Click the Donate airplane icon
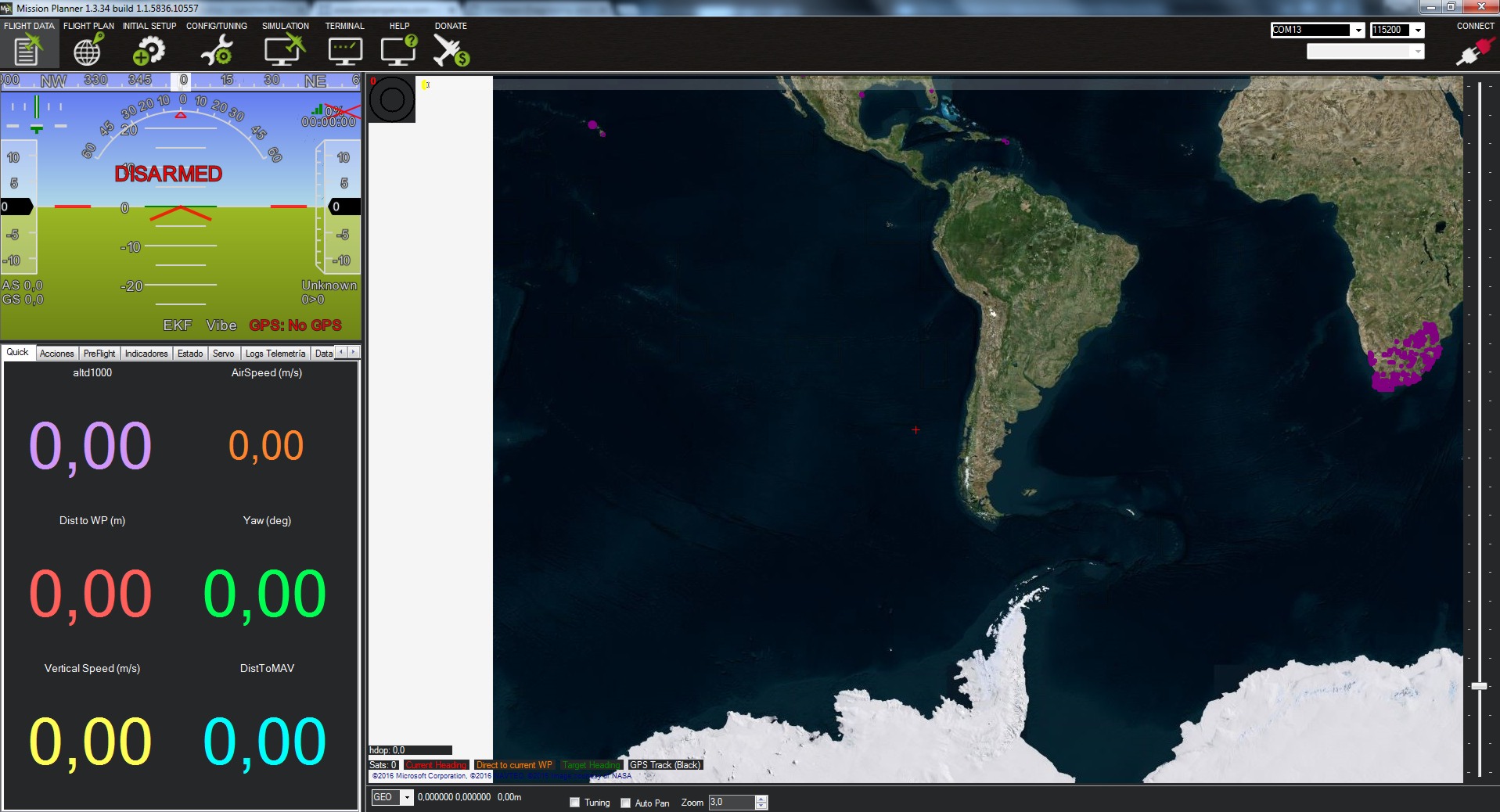 tap(451, 50)
